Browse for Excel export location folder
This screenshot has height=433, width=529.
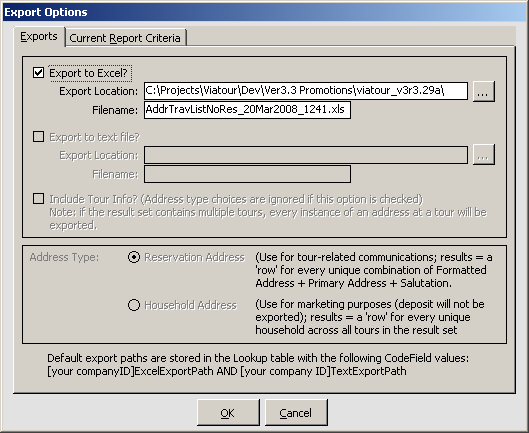click(484, 91)
